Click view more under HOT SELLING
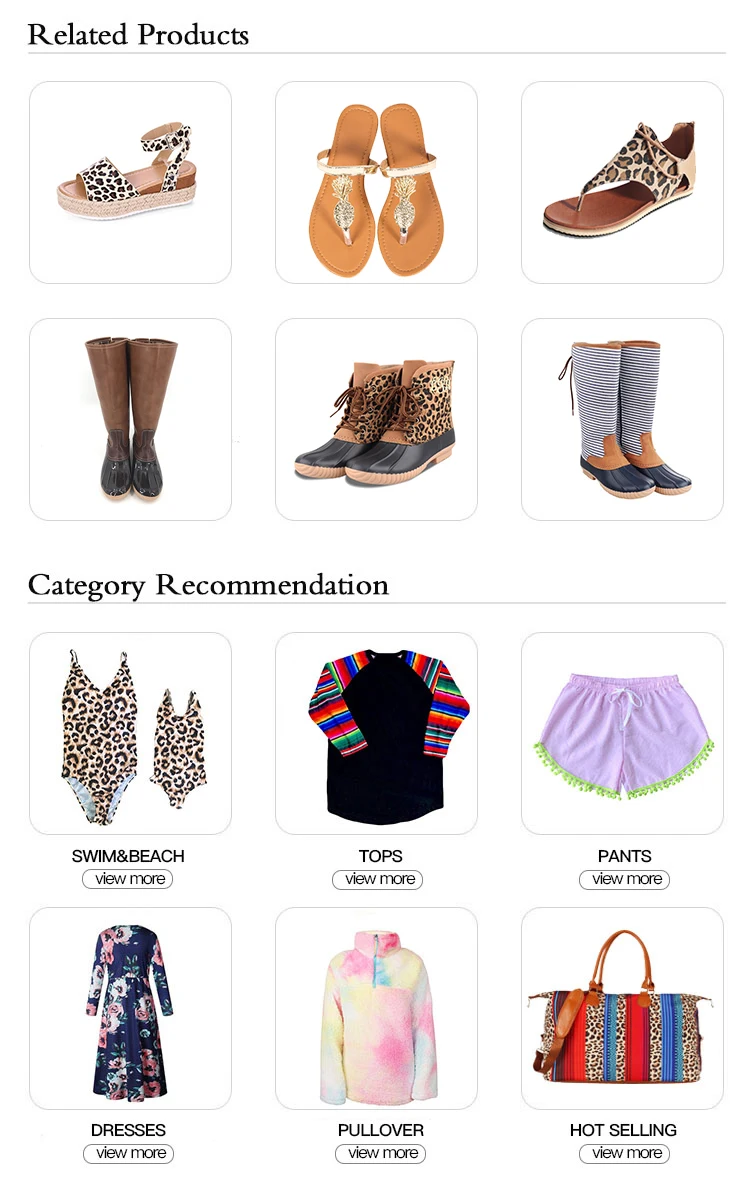 (624, 1154)
